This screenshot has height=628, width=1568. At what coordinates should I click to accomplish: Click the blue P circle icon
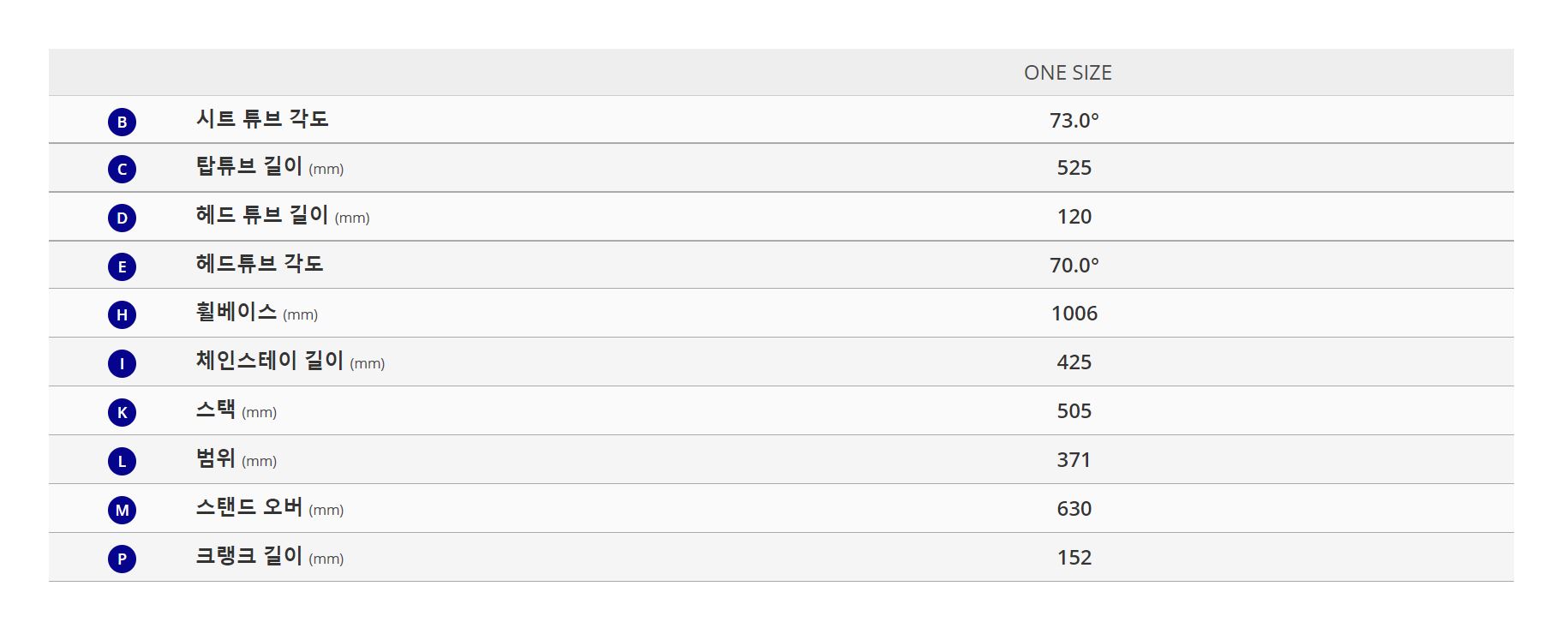pyautogui.click(x=122, y=559)
